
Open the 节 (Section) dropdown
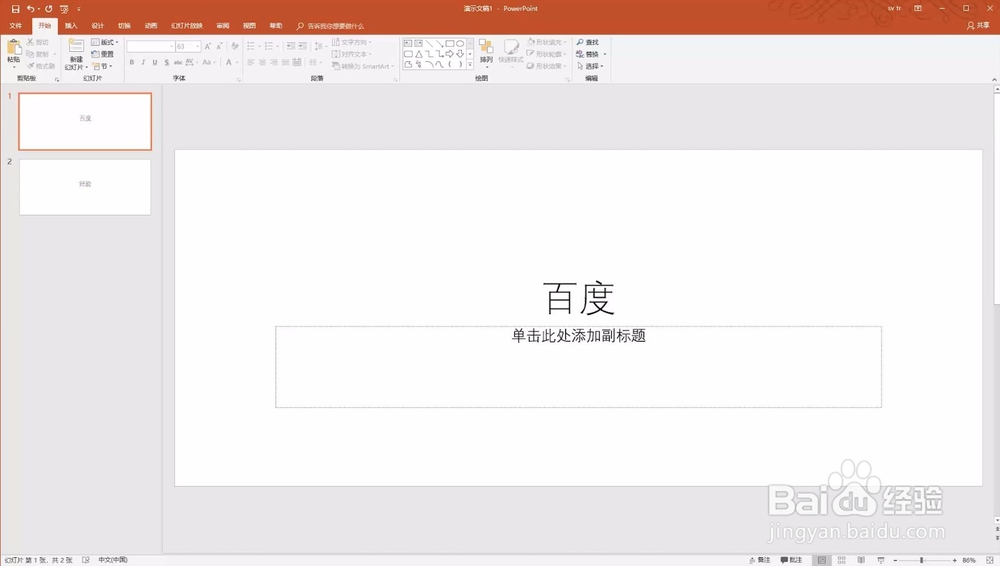pyautogui.click(x=102, y=66)
